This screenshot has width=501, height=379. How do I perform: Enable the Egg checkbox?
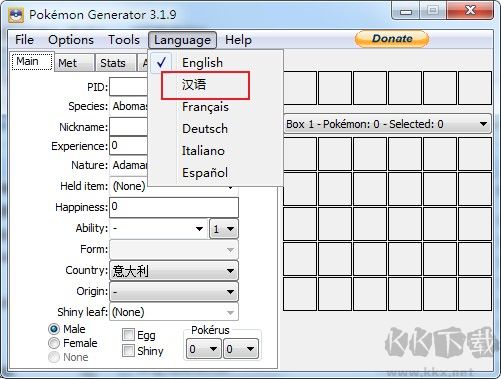point(128,335)
